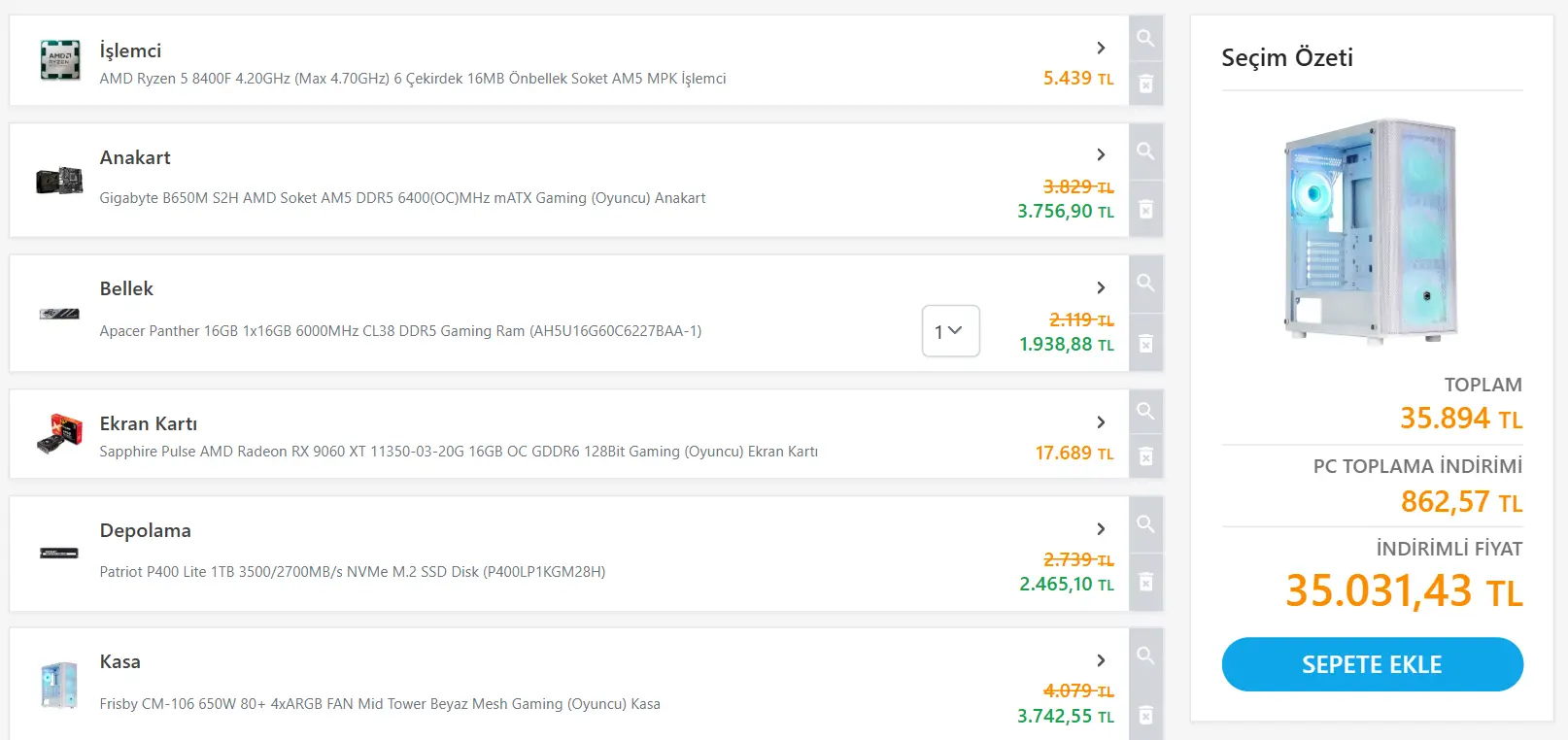Image resolution: width=1568 pixels, height=740 pixels.
Task: Click the 5.439 TL processor price
Action: tap(1078, 79)
